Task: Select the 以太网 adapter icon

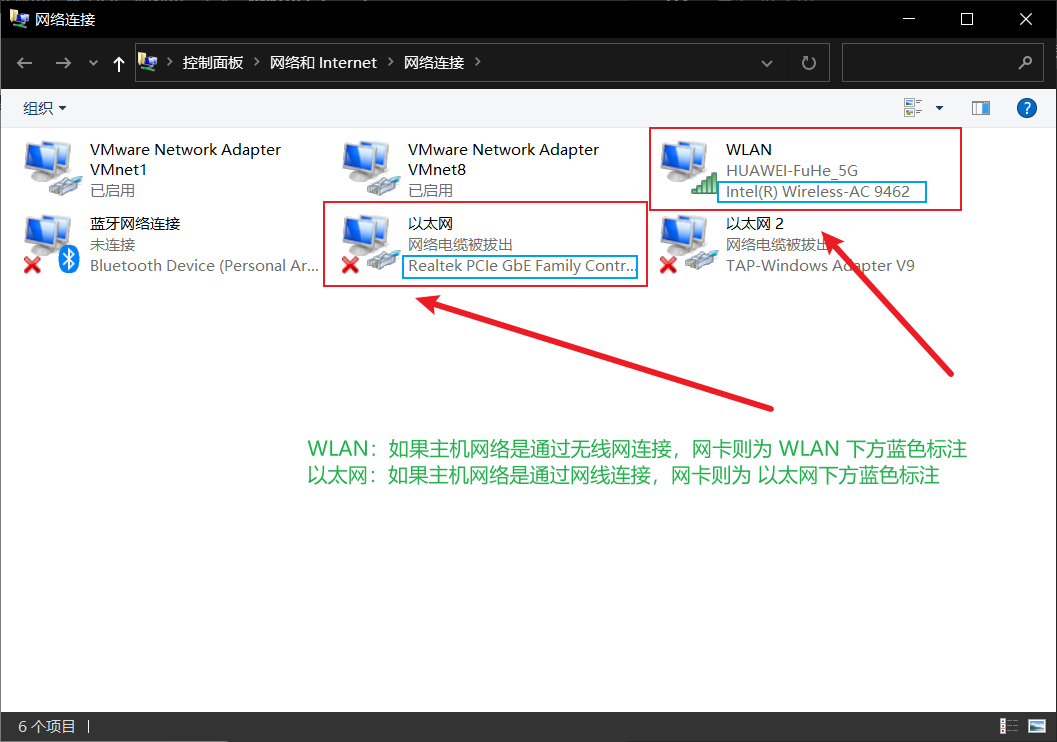Action: [370, 244]
